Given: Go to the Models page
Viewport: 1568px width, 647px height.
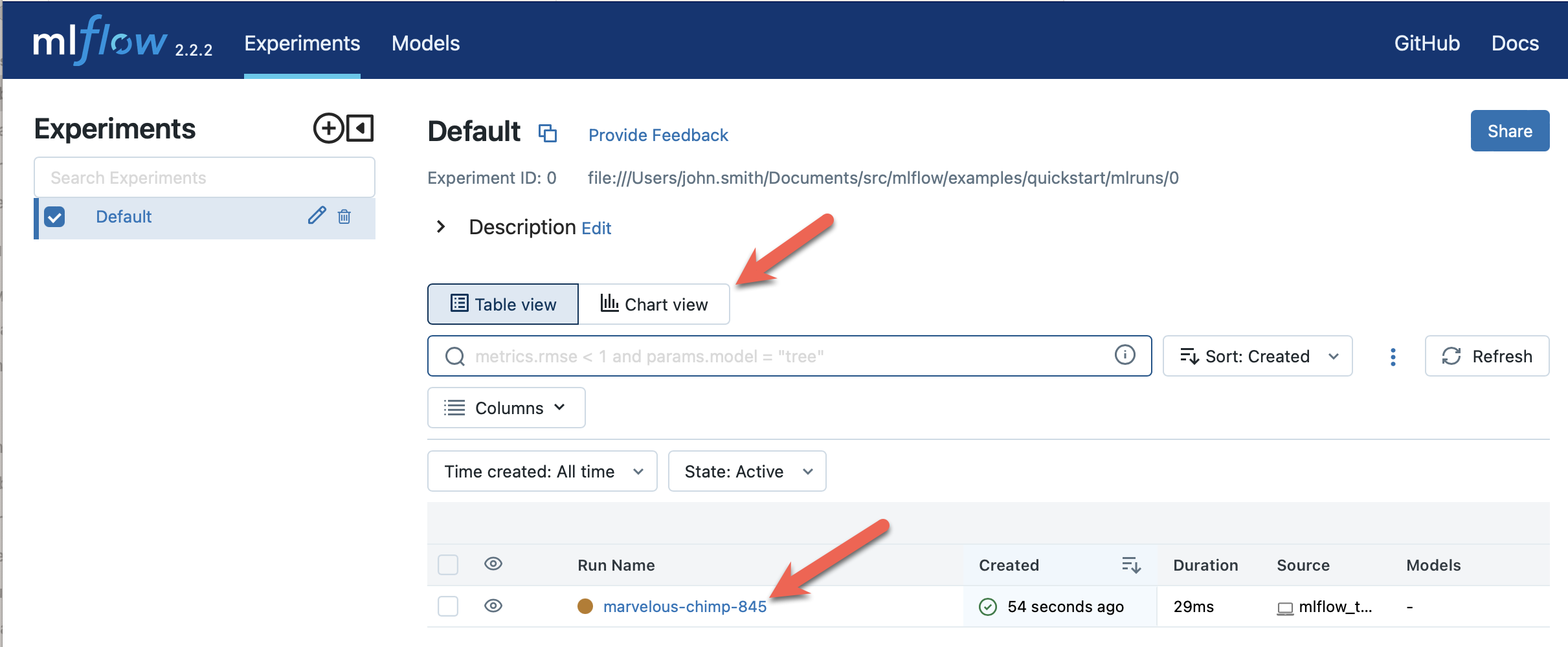Looking at the screenshot, I should point(425,43).
